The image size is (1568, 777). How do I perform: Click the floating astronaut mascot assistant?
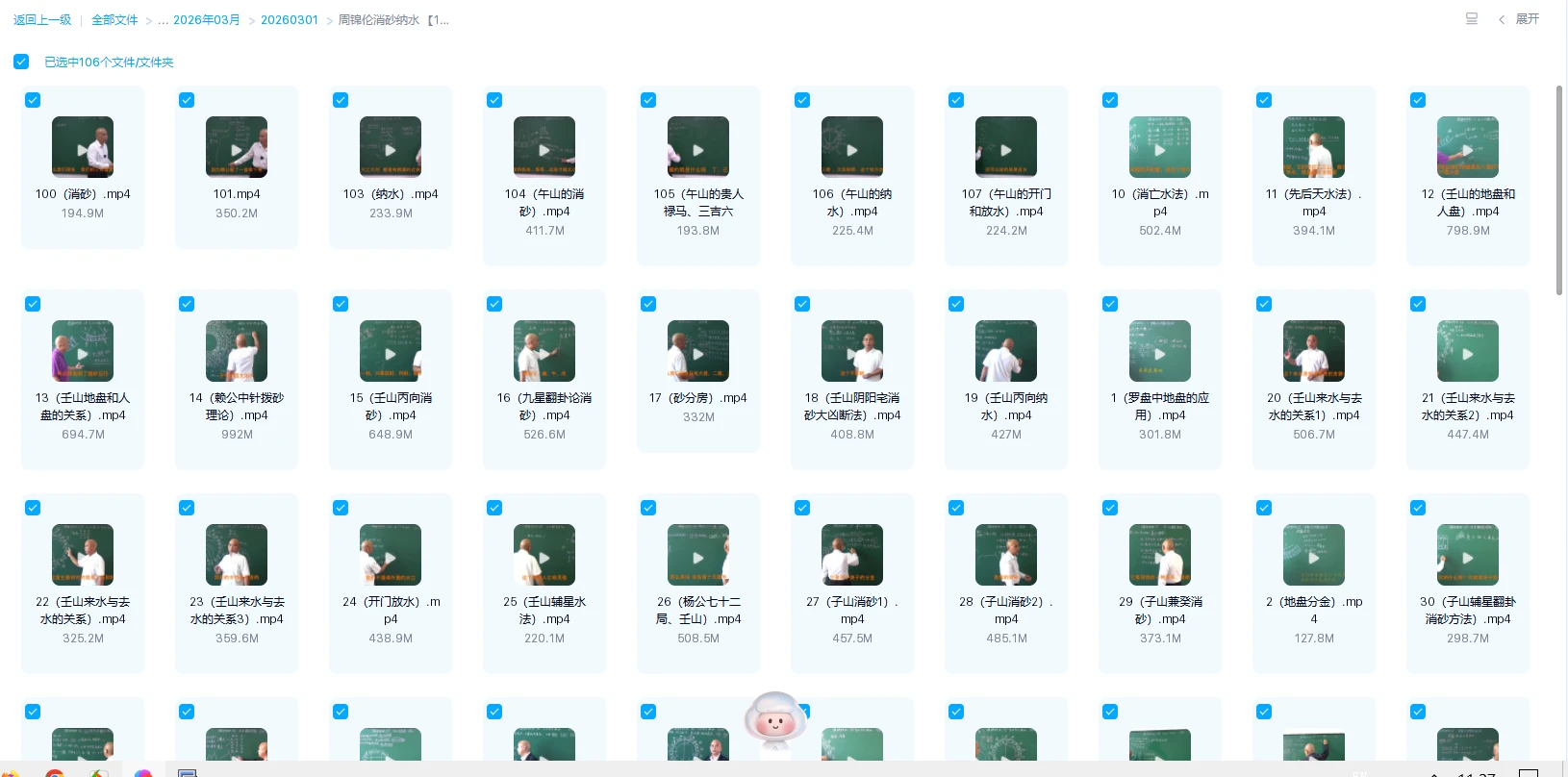click(775, 721)
